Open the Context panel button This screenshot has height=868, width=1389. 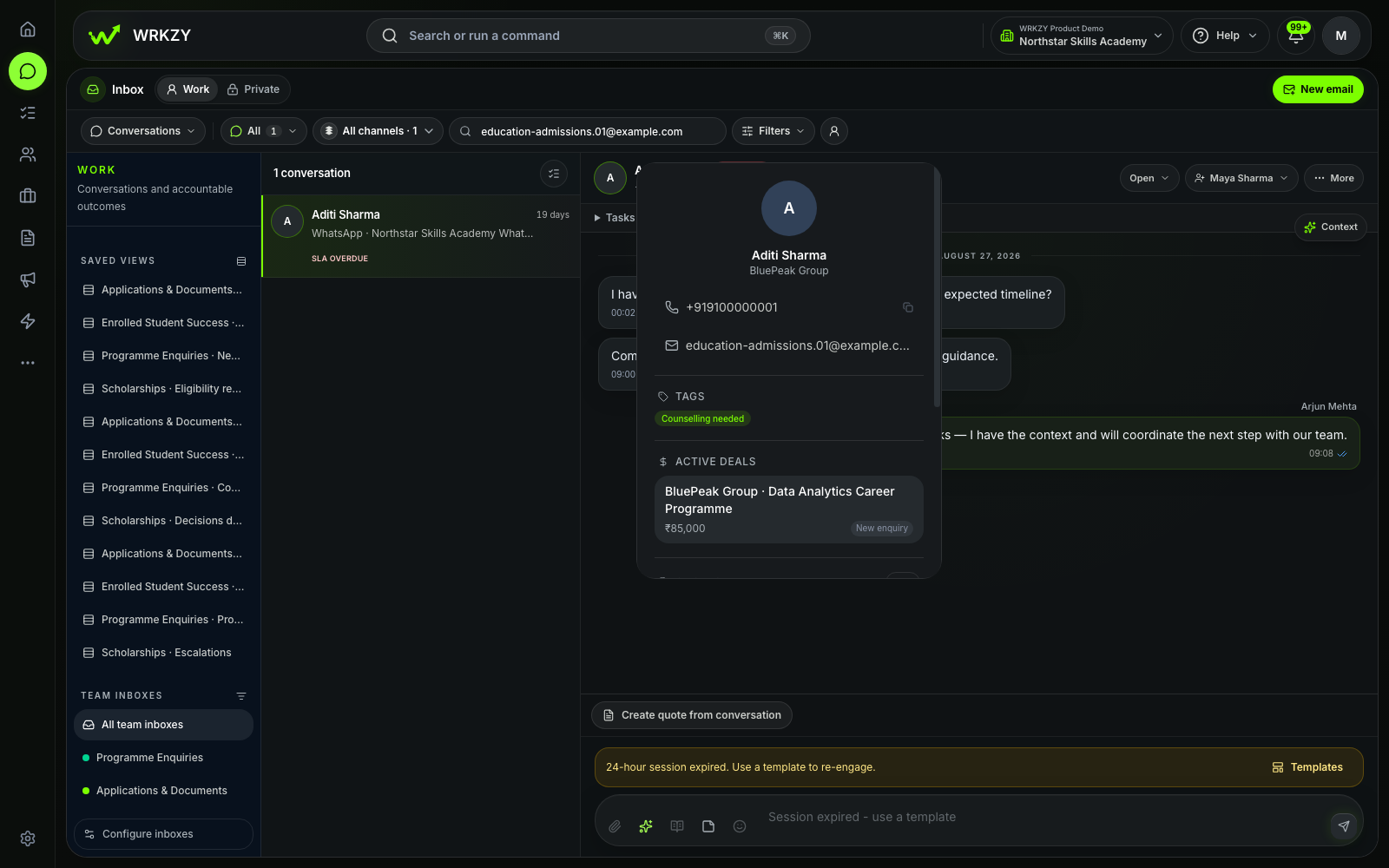pyautogui.click(x=1331, y=227)
